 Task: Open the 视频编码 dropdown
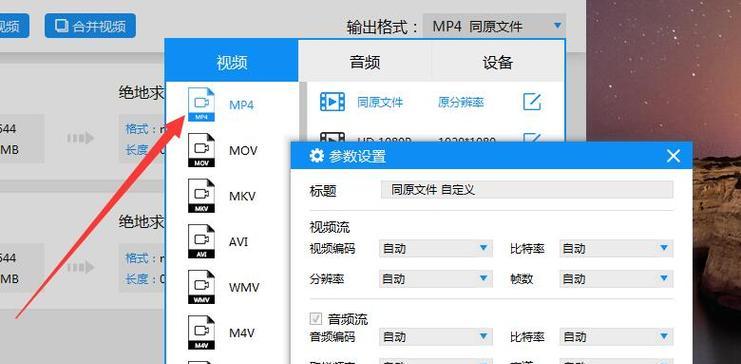[436, 248]
